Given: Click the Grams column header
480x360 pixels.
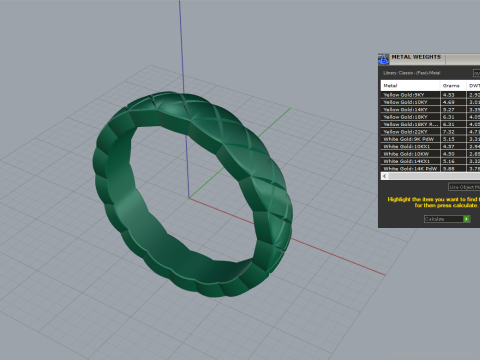Looking at the screenshot, I should pyautogui.click(x=453, y=86).
